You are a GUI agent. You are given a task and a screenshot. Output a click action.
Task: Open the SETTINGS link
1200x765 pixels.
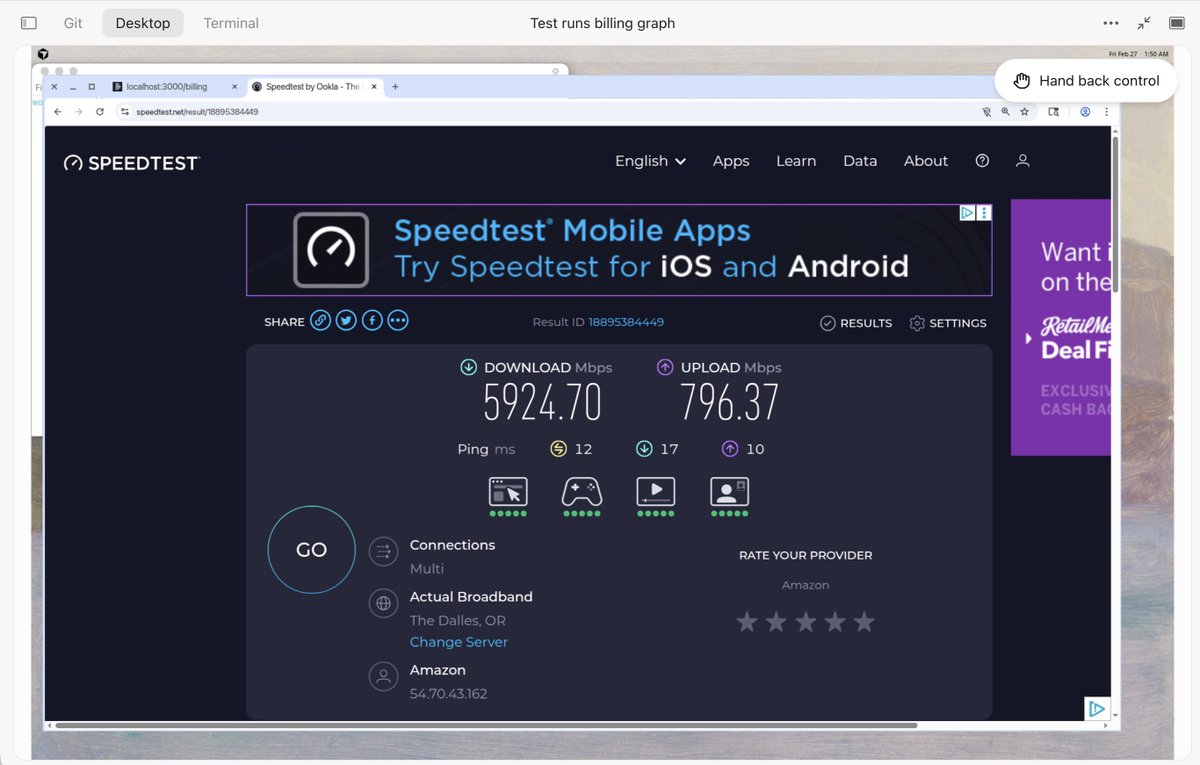(948, 323)
